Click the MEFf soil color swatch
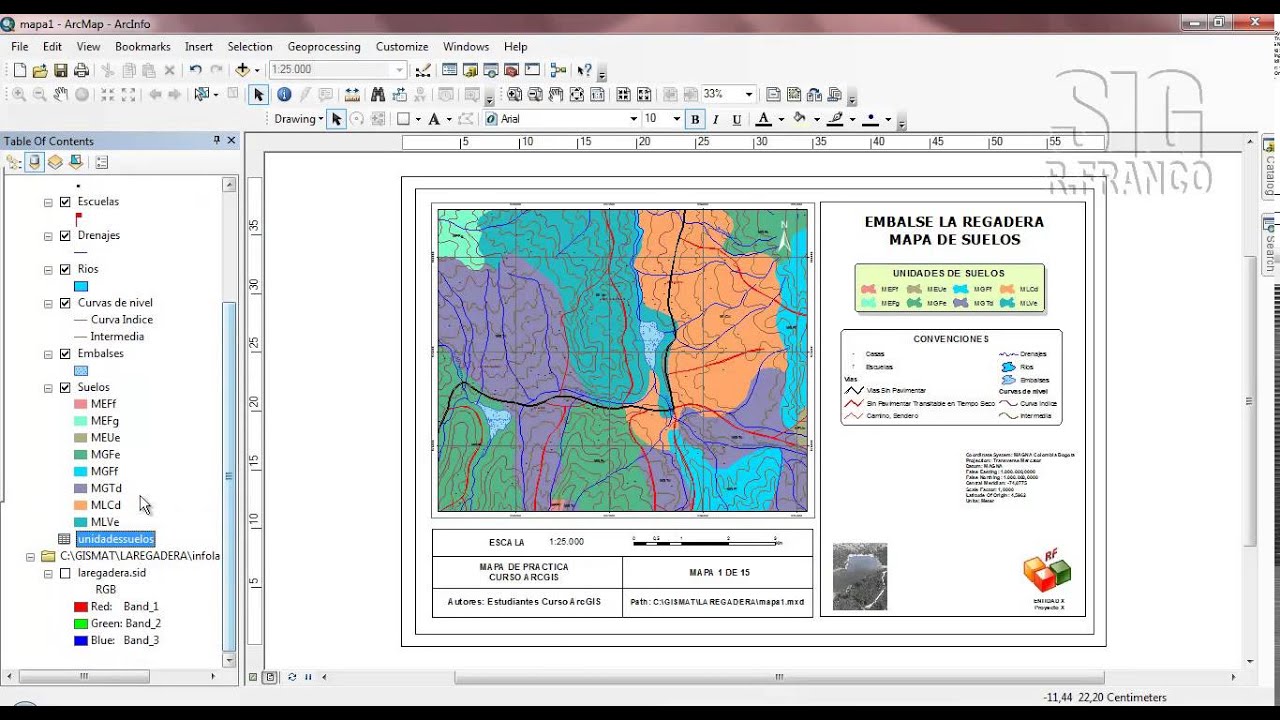 tap(81, 404)
